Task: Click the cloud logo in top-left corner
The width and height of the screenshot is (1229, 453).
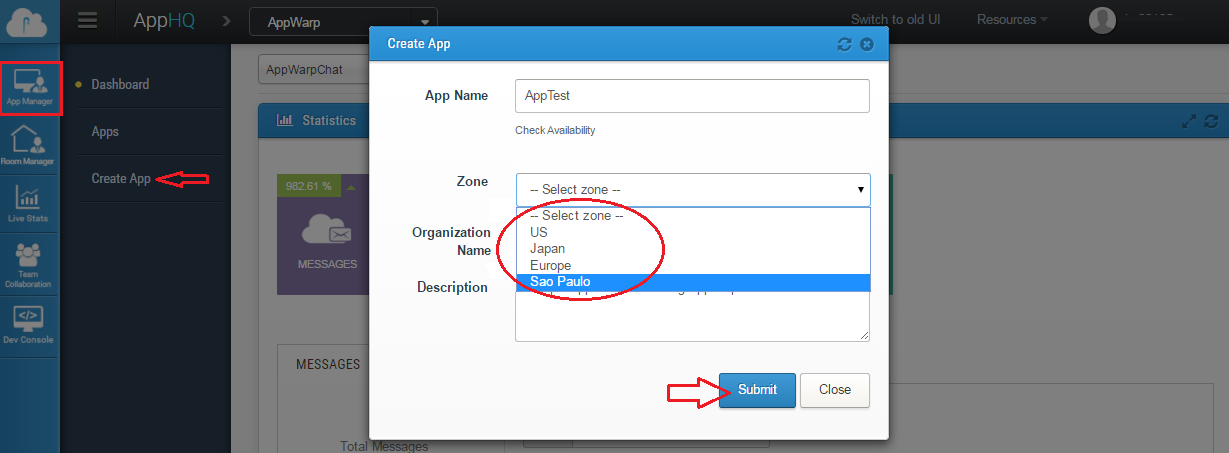Action: [x=29, y=21]
